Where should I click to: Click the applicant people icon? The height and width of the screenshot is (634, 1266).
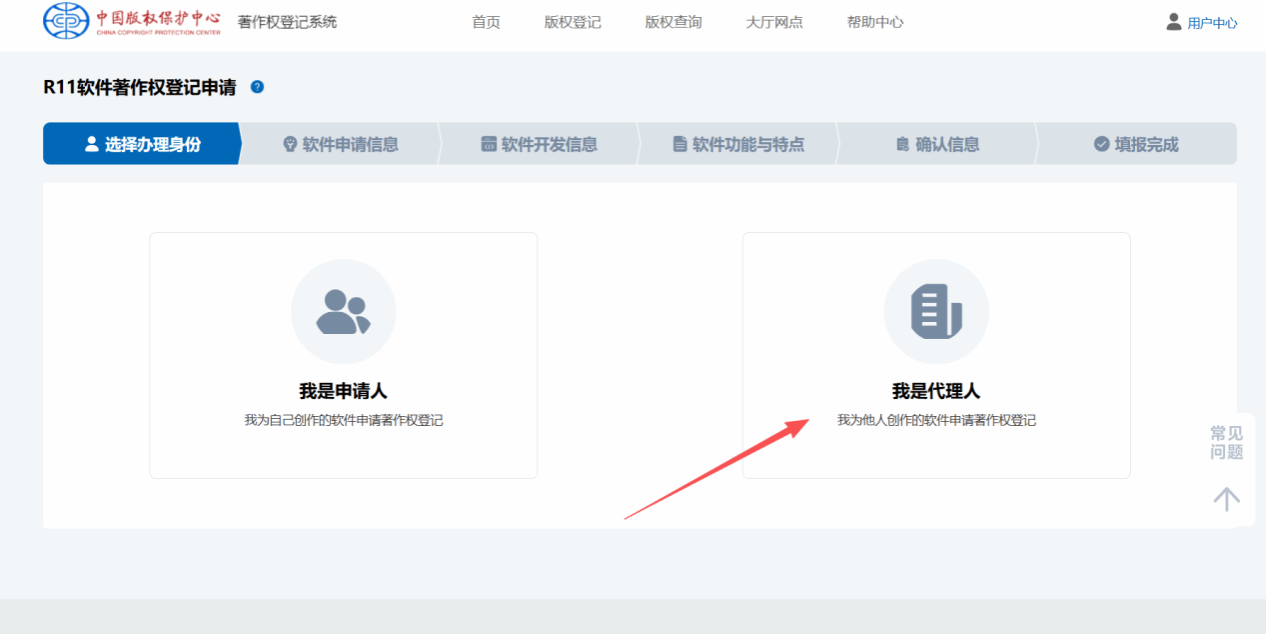pos(343,312)
